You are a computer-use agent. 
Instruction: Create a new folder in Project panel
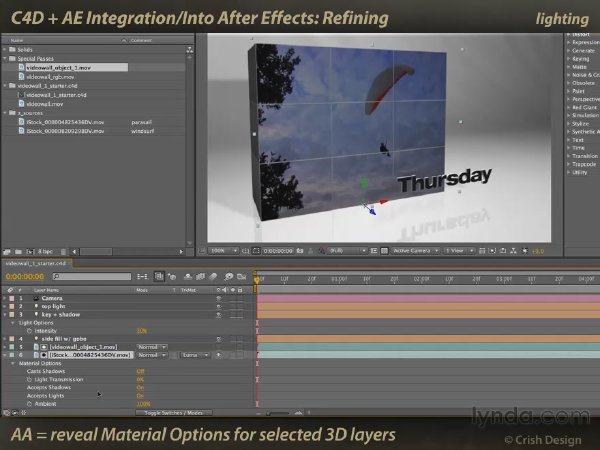(x=18, y=252)
